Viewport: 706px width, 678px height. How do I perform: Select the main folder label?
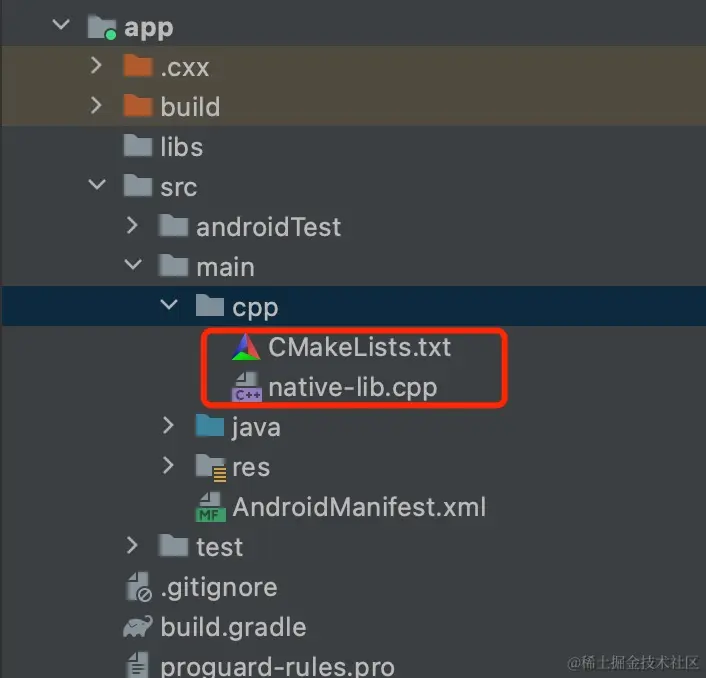point(226,267)
